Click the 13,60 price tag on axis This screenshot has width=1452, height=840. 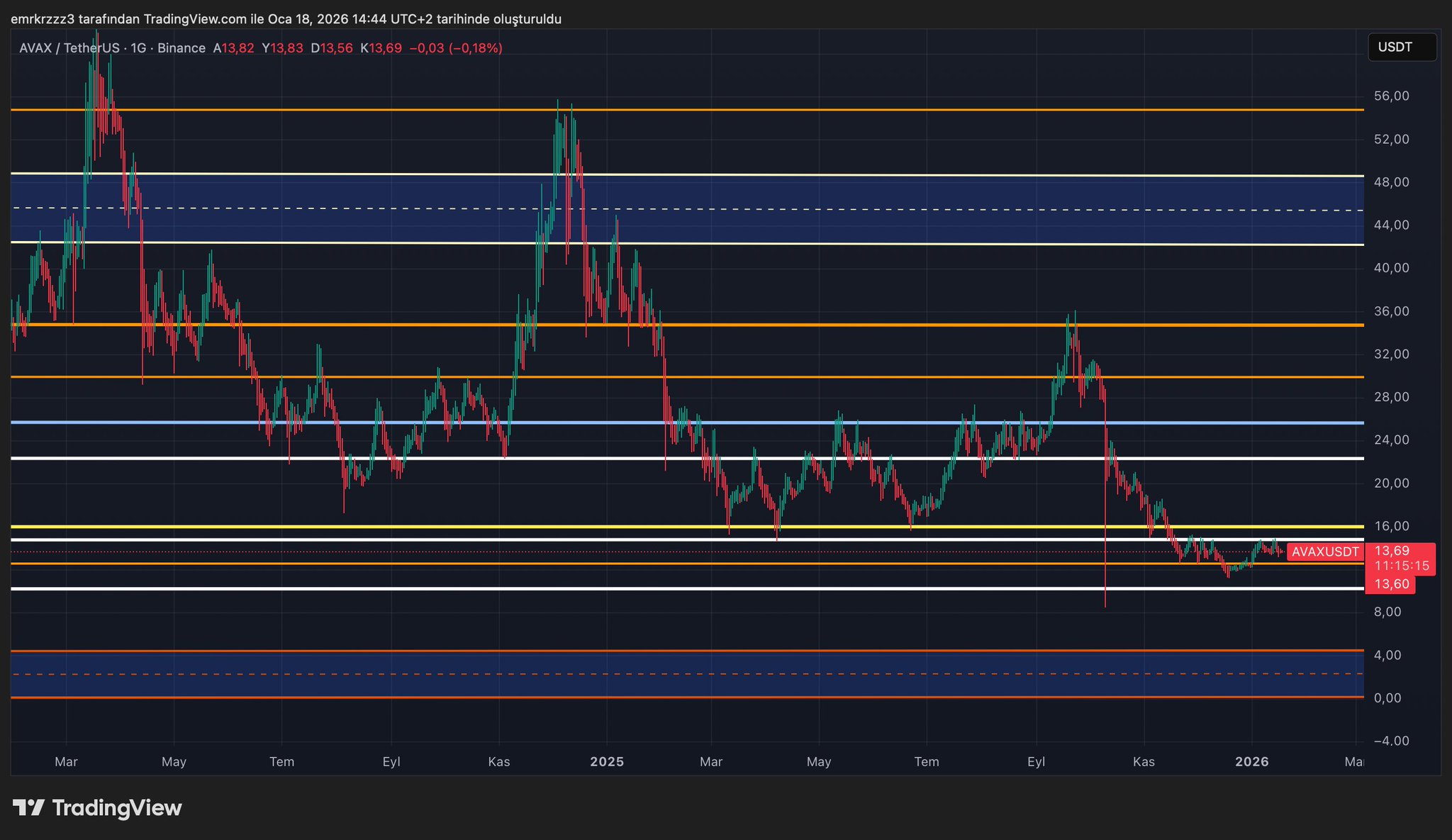[1392, 585]
